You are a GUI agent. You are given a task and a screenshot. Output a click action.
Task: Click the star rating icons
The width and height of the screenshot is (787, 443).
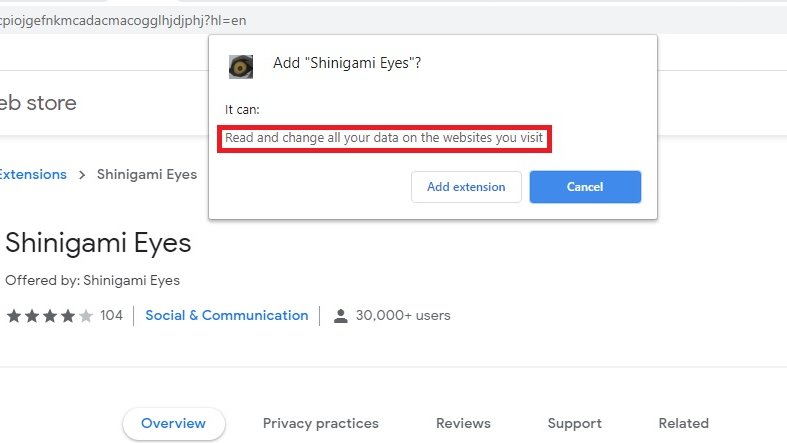[x=50, y=316]
